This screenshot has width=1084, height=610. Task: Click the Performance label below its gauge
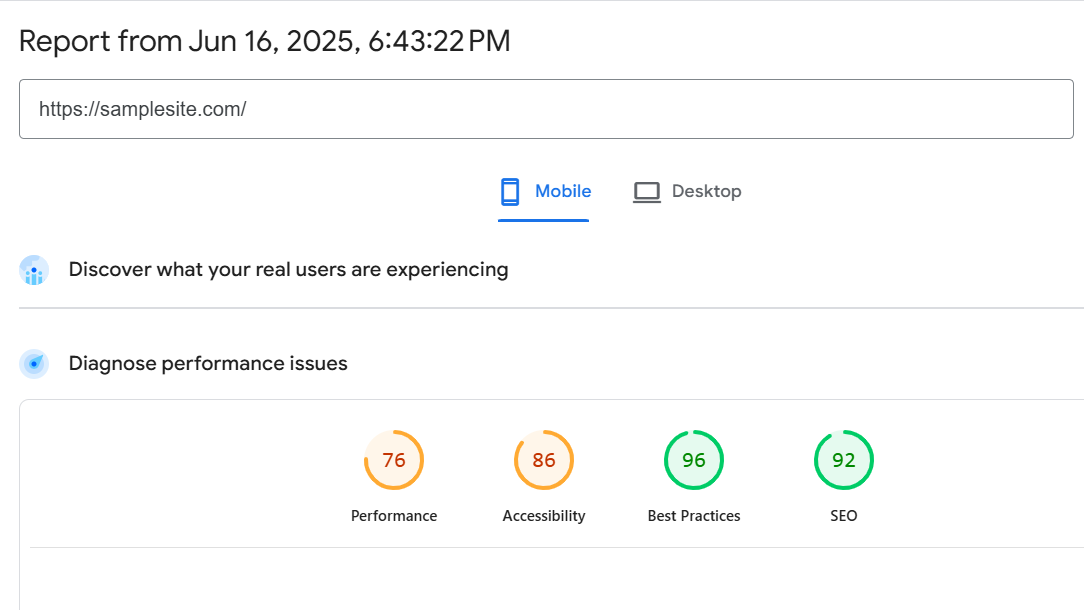coord(394,516)
